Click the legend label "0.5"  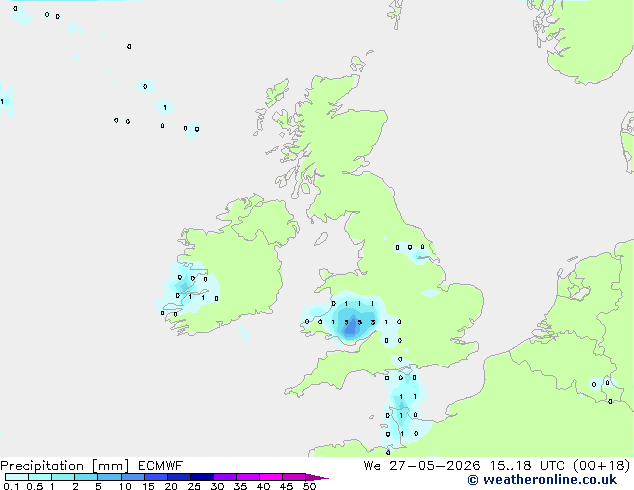[34, 486]
